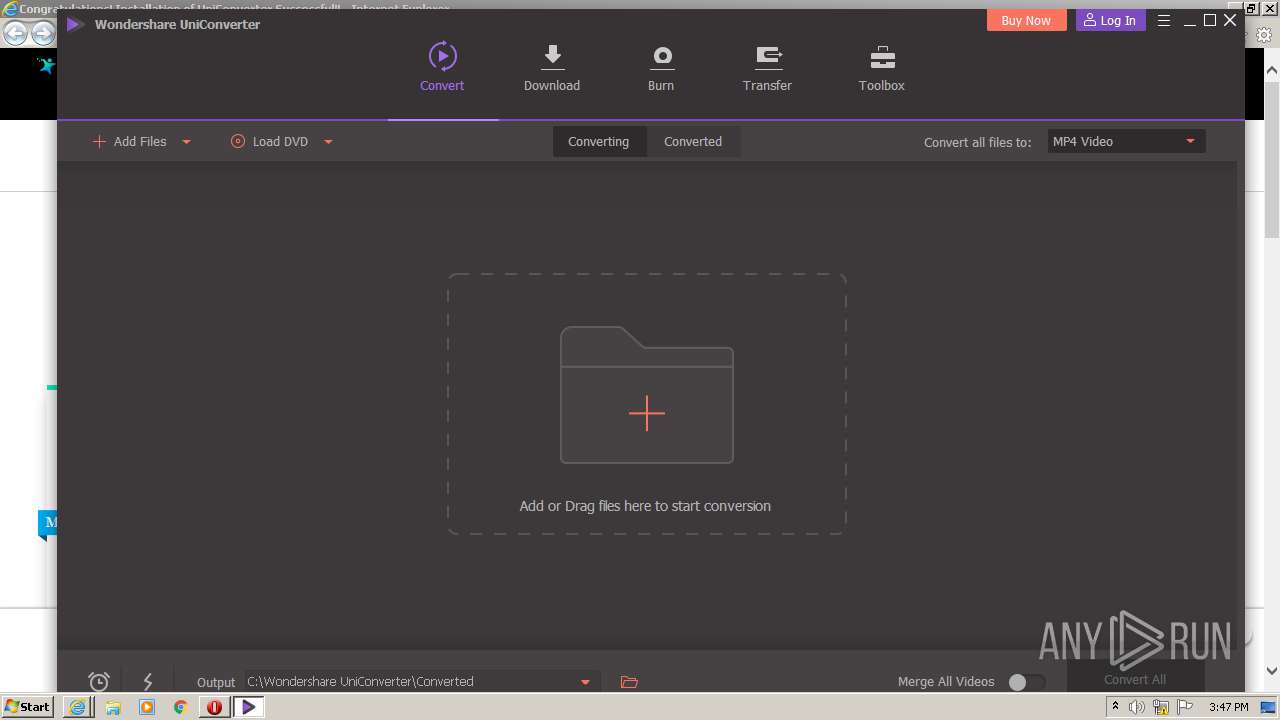Click the high speed conversion lightning icon

click(x=148, y=682)
